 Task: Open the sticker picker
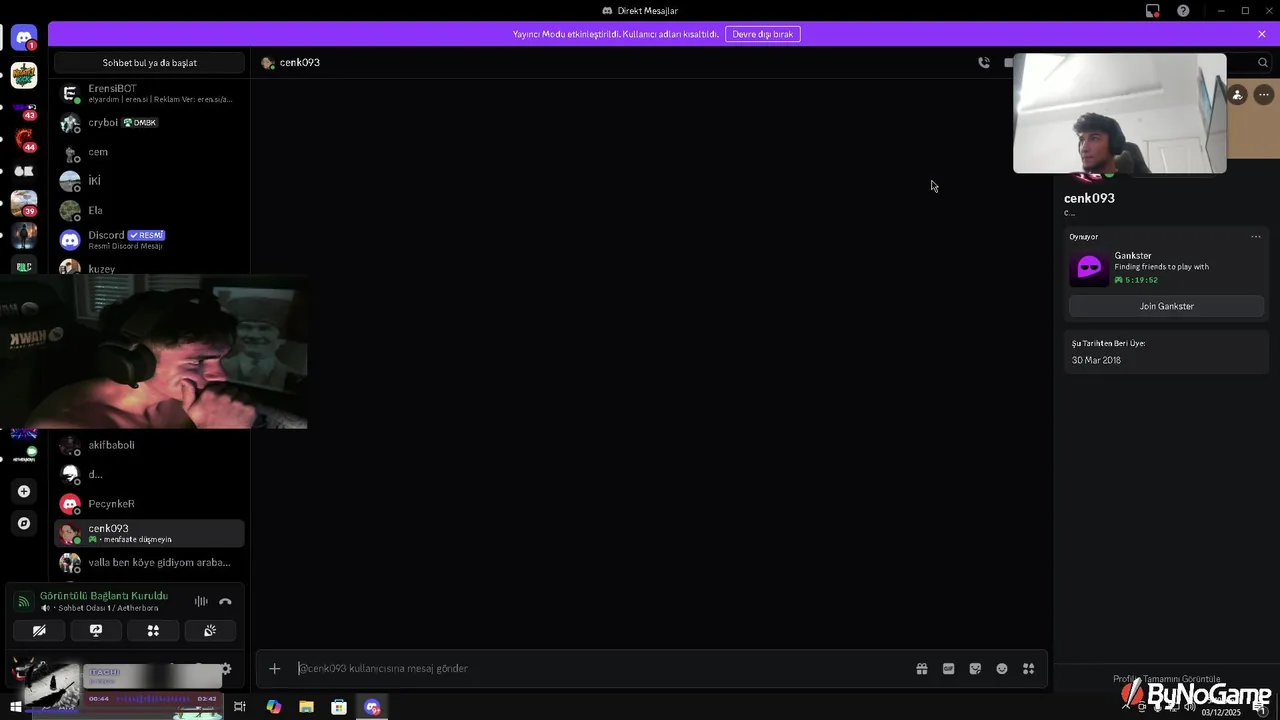[975, 669]
